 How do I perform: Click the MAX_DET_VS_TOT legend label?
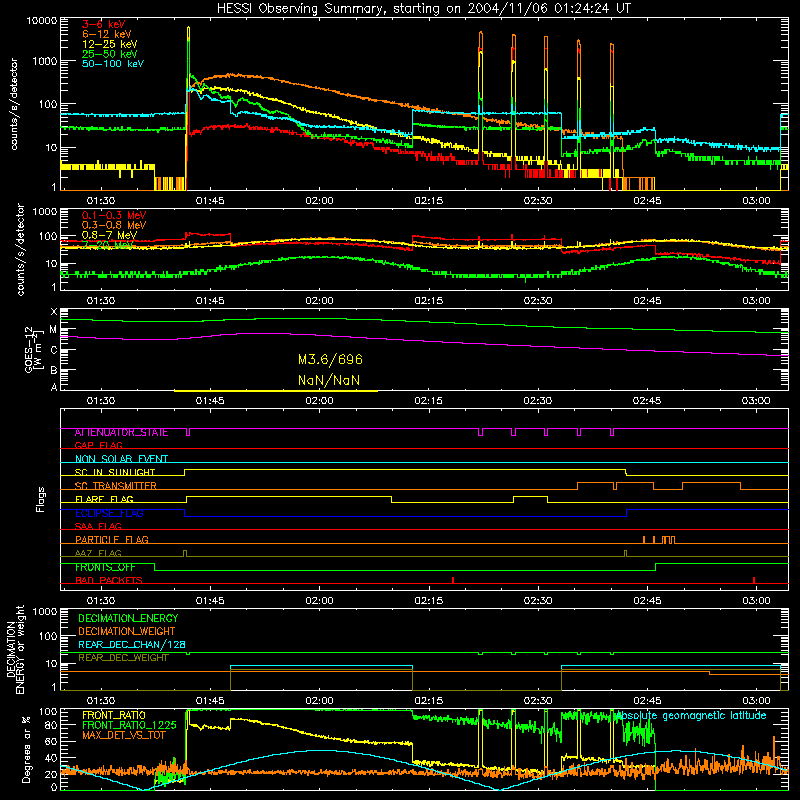point(123,735)
